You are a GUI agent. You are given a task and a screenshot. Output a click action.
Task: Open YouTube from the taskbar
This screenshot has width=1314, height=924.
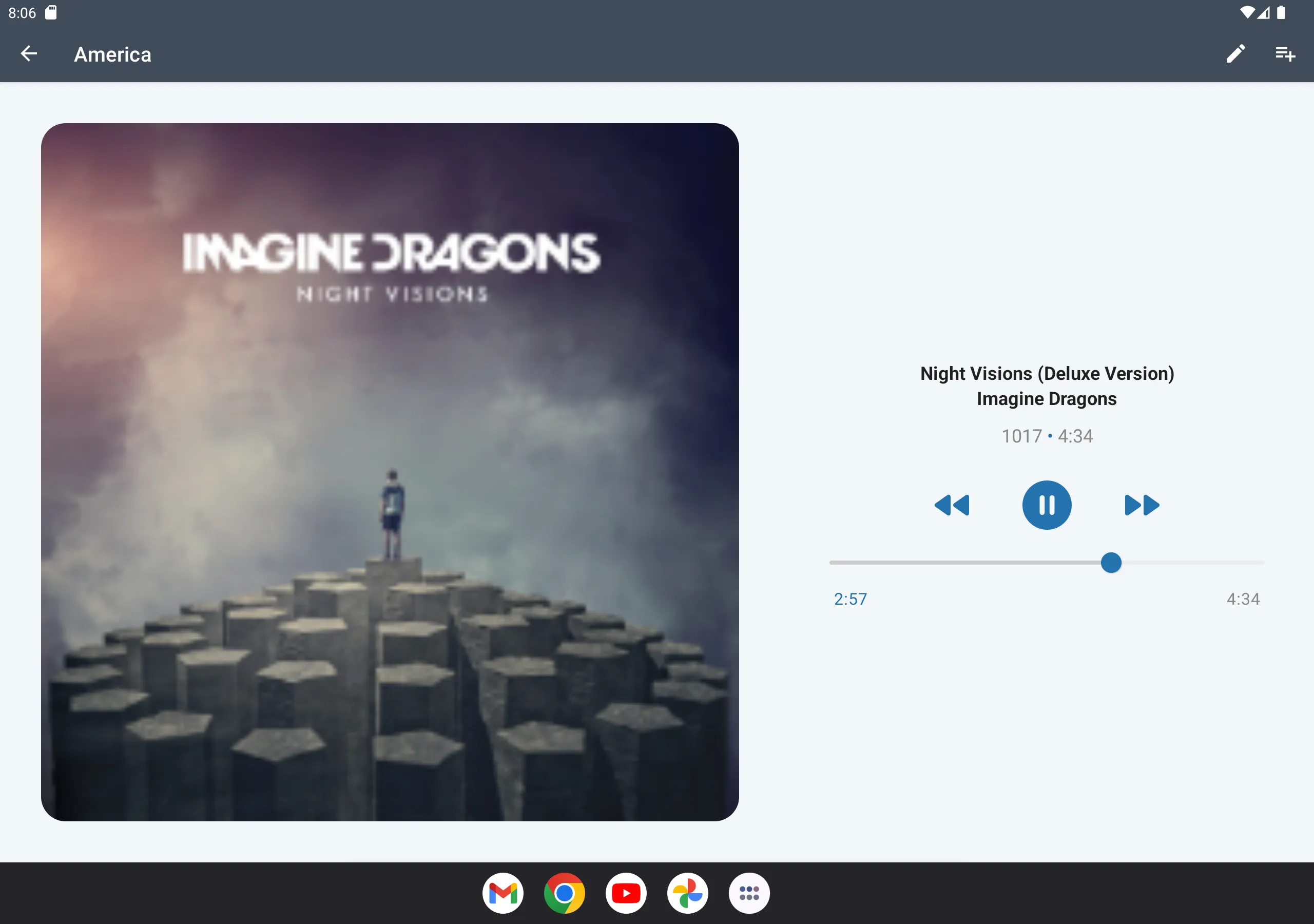point(626,892)
